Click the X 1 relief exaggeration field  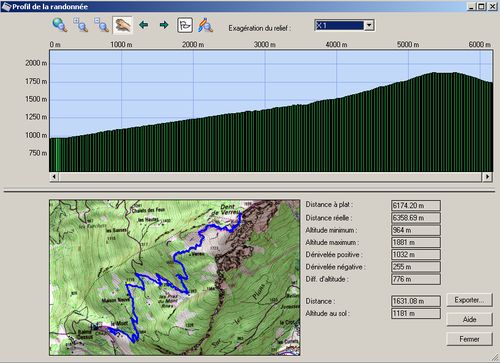pos(339,25)
